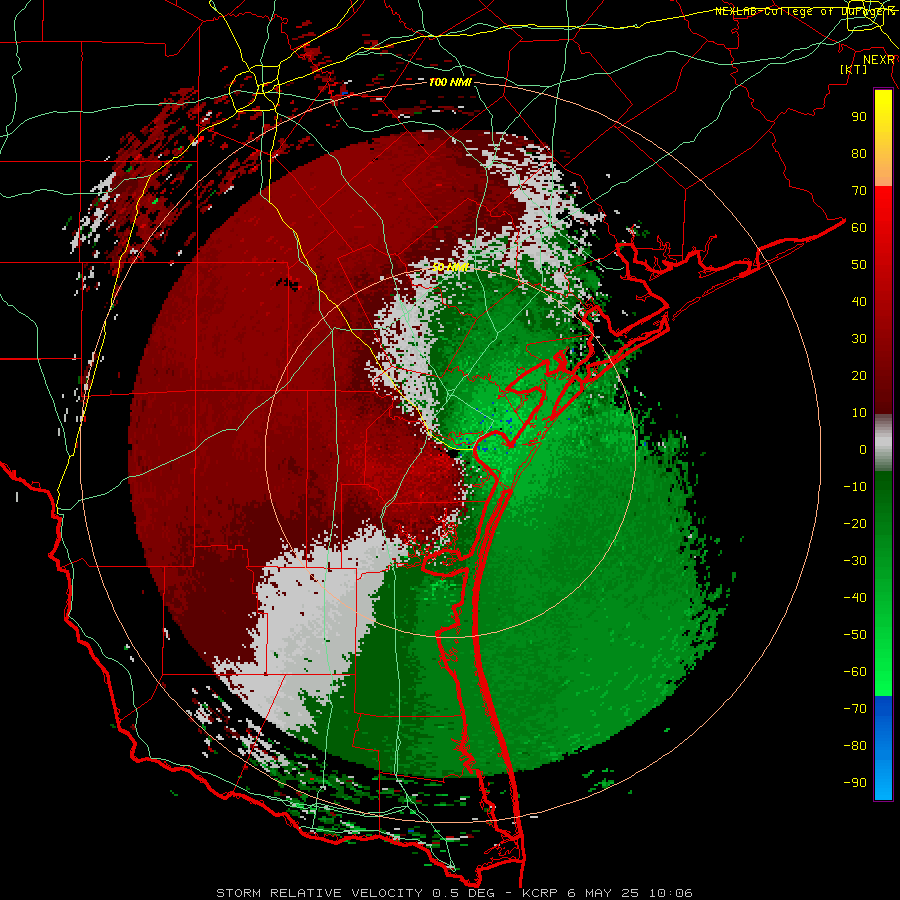Click the 30 value on the velocity scale
The width and height of the screenshot is (900, 900).
[859, 339]
